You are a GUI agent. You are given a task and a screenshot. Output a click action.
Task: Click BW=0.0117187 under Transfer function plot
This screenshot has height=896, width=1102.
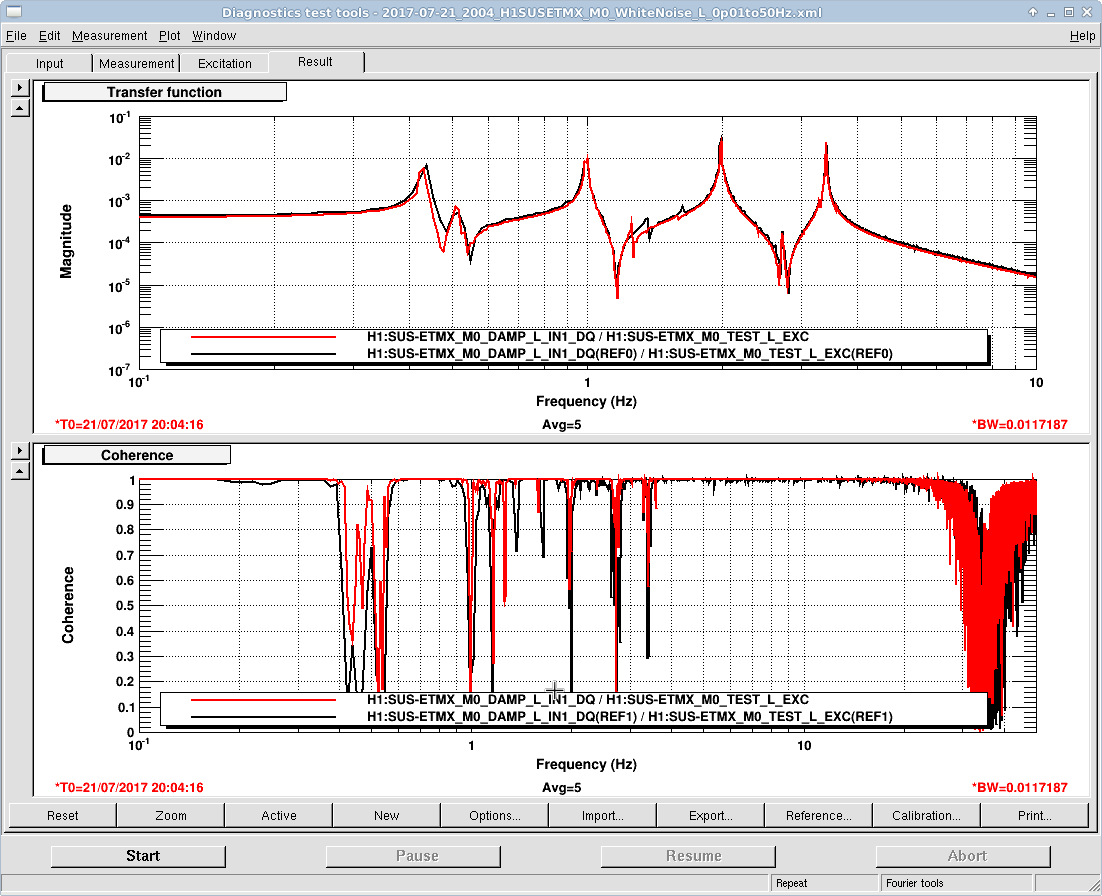[1019, 424]
